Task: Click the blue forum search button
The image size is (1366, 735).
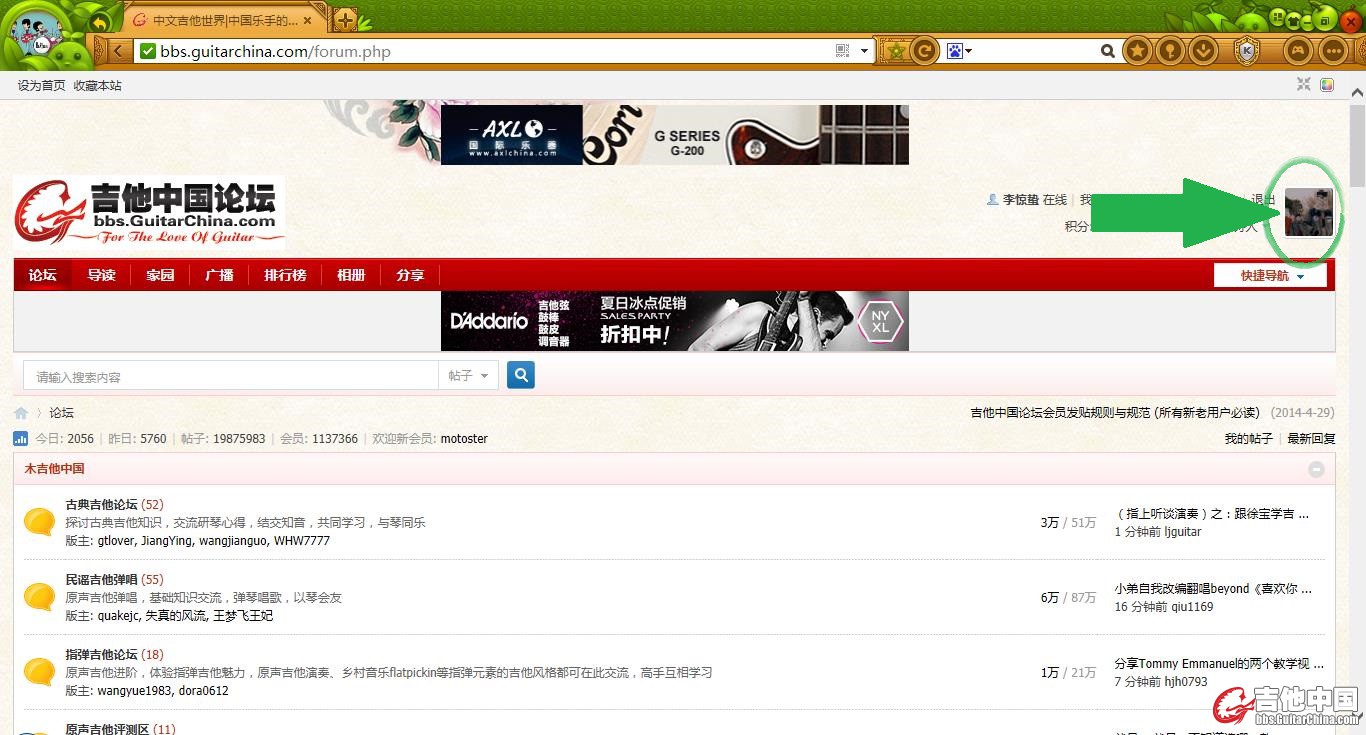Action: click(x=521, y=375)
